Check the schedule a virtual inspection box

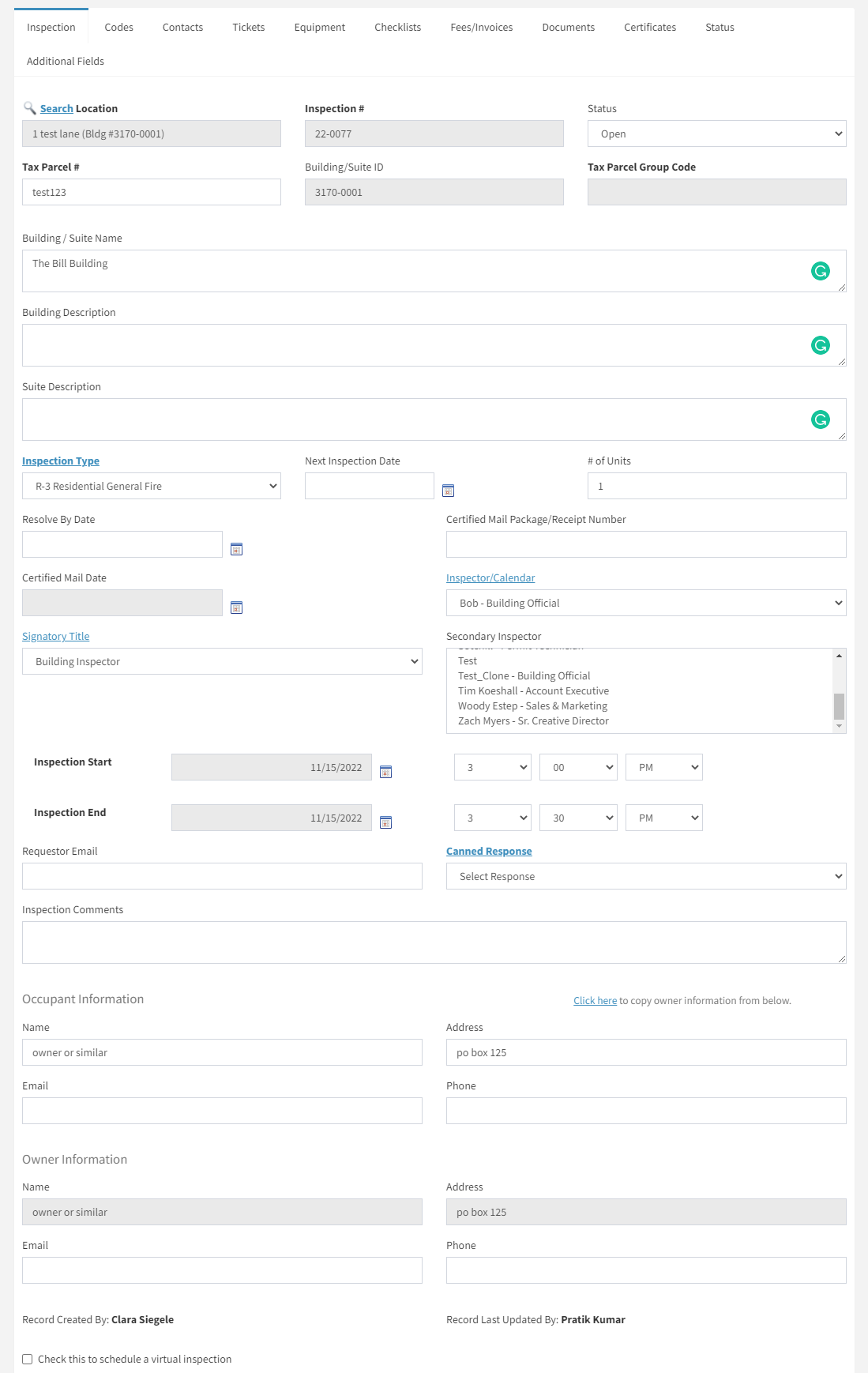(28, 1359)
